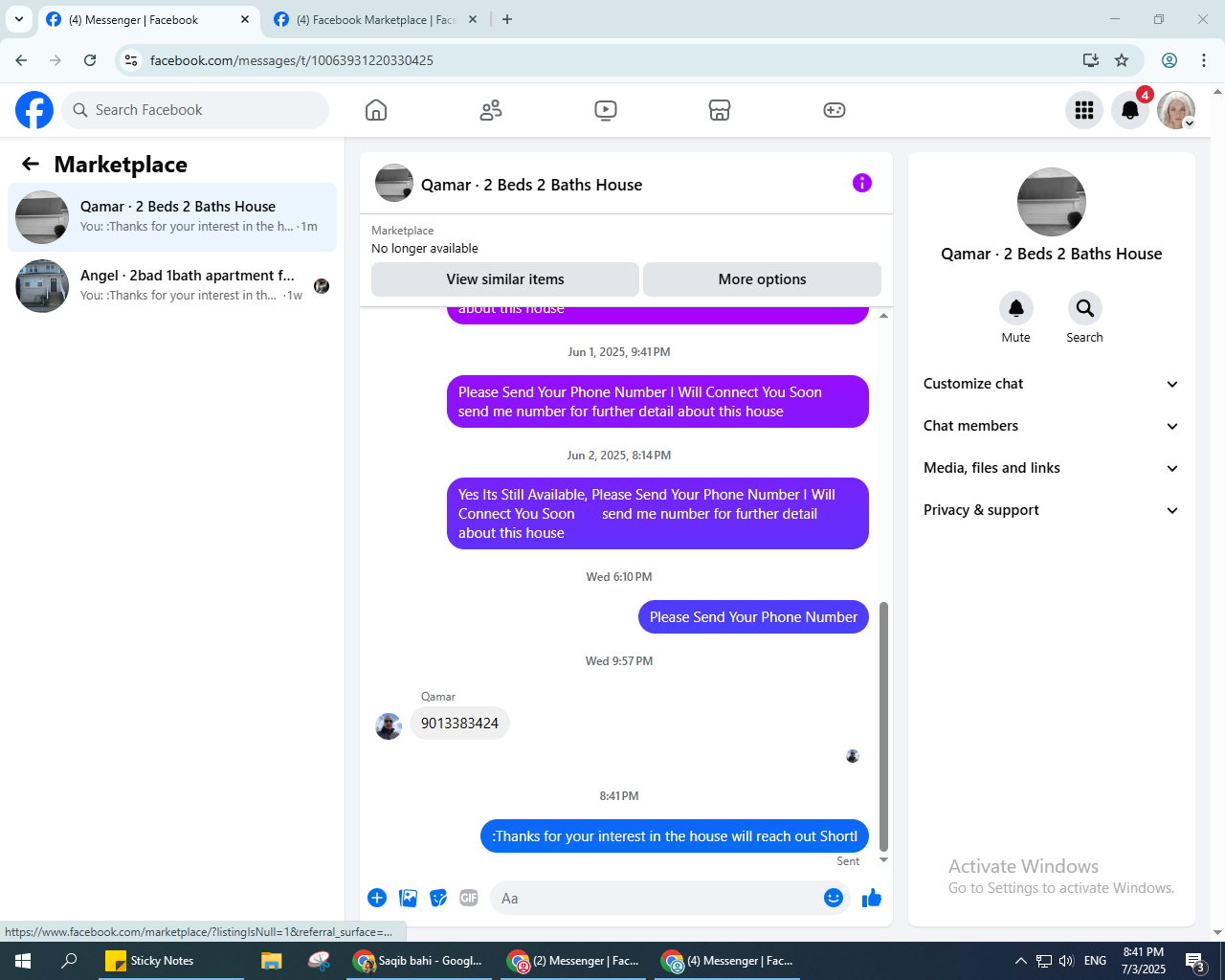Click More options button
The width and height of the screenshot is (1225, 980).
tap(762, 279)
